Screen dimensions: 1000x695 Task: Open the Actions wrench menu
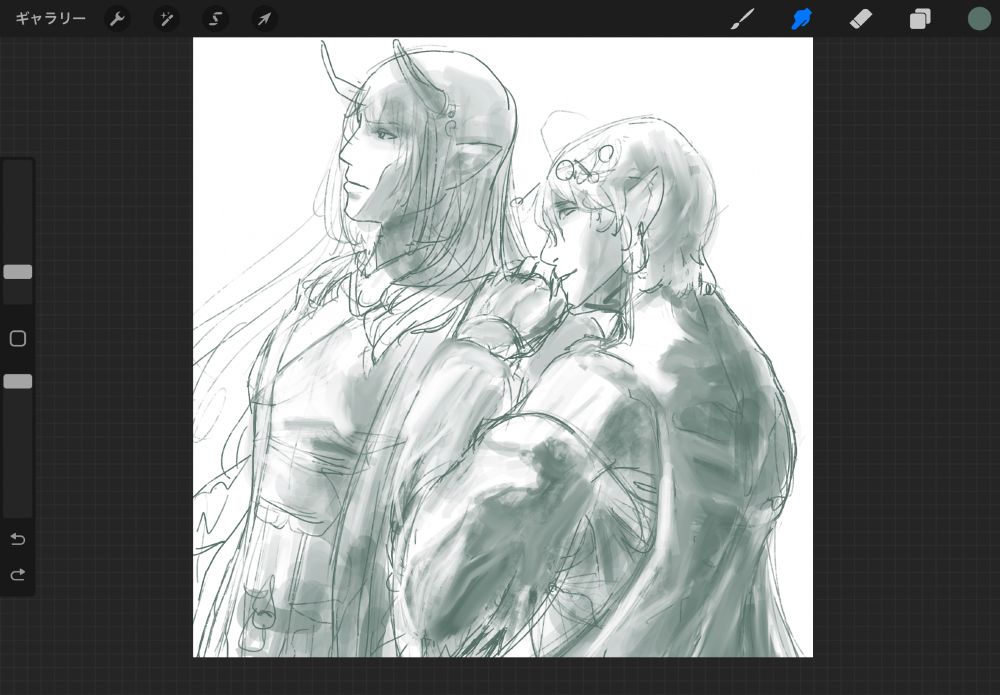(117, 19)
